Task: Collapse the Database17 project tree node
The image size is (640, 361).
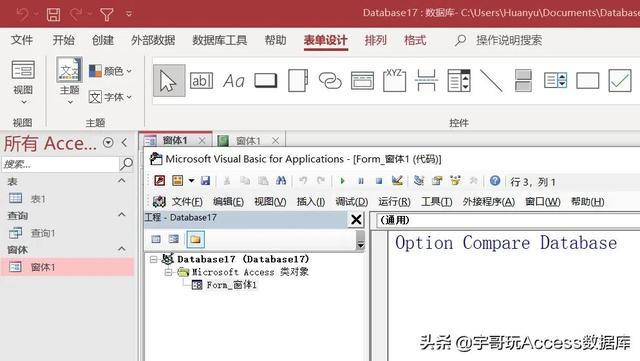Action: coord(153,259)
